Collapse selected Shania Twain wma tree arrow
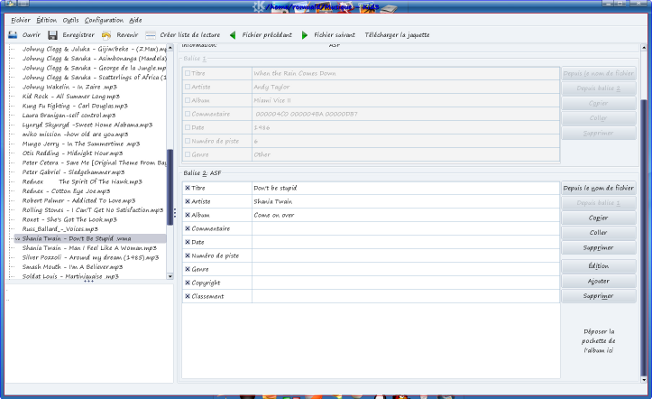The image size is (652, 399). click(x=17, y=239)
